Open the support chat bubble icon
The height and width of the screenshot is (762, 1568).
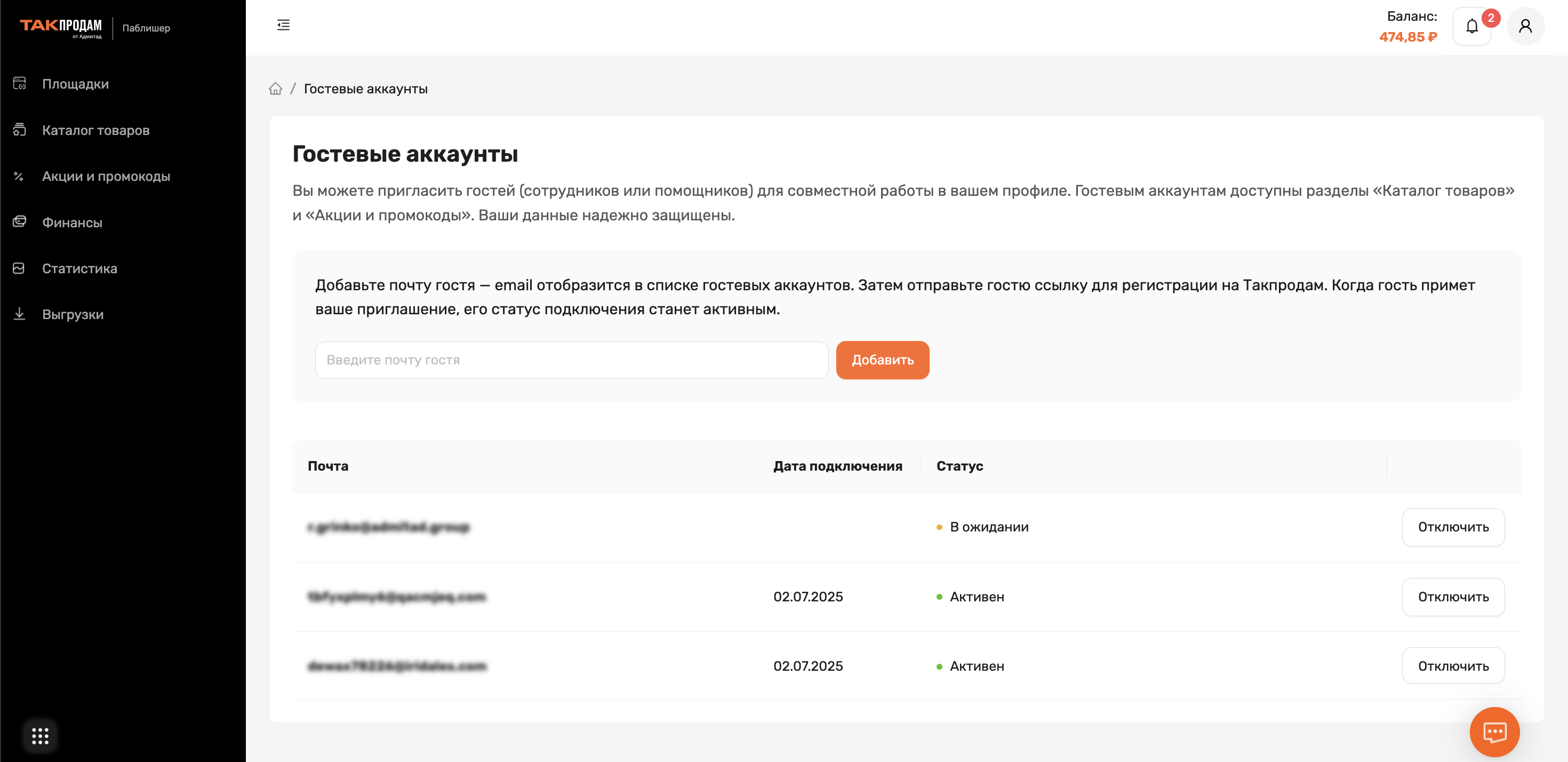[1494, 732]
